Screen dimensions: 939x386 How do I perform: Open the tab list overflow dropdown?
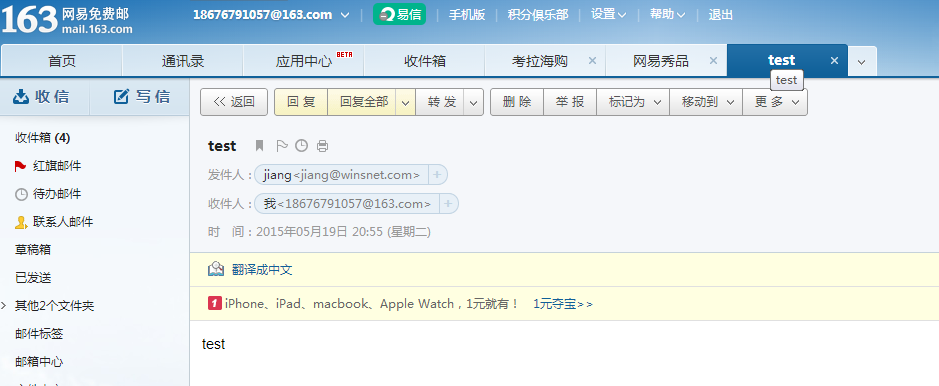click(x=862, y=62)
